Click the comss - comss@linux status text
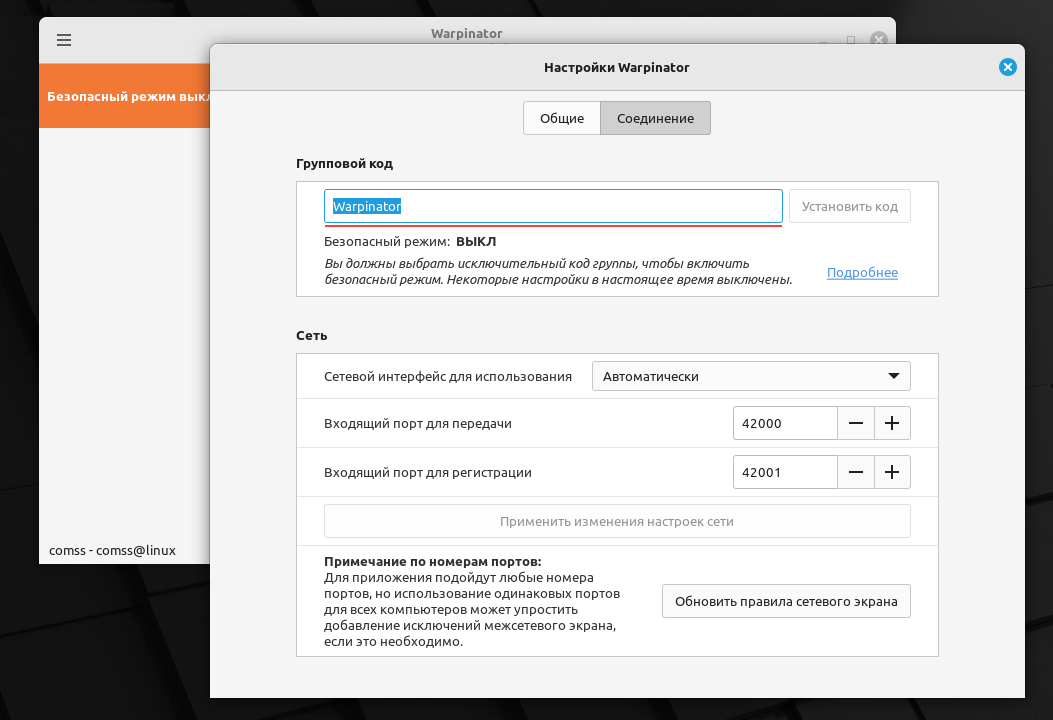Screen dimensions: 1053x720 tap(112, 550)
